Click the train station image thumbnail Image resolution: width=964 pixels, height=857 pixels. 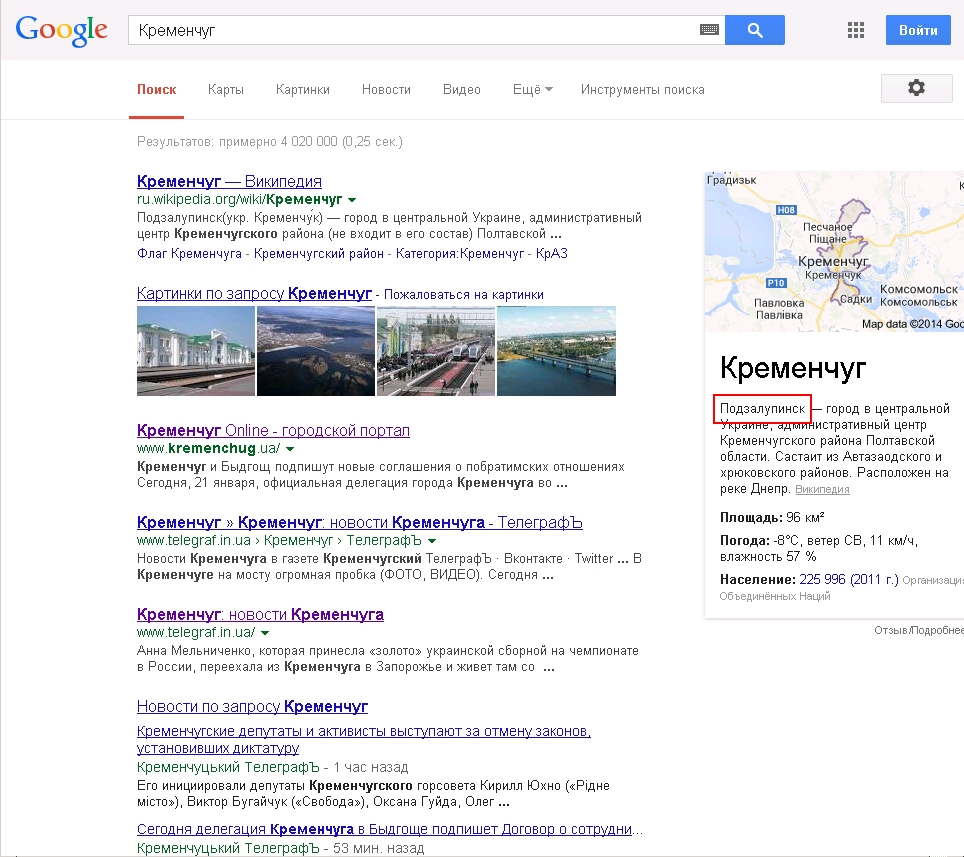pyautogui.click(x=196, y=351)
